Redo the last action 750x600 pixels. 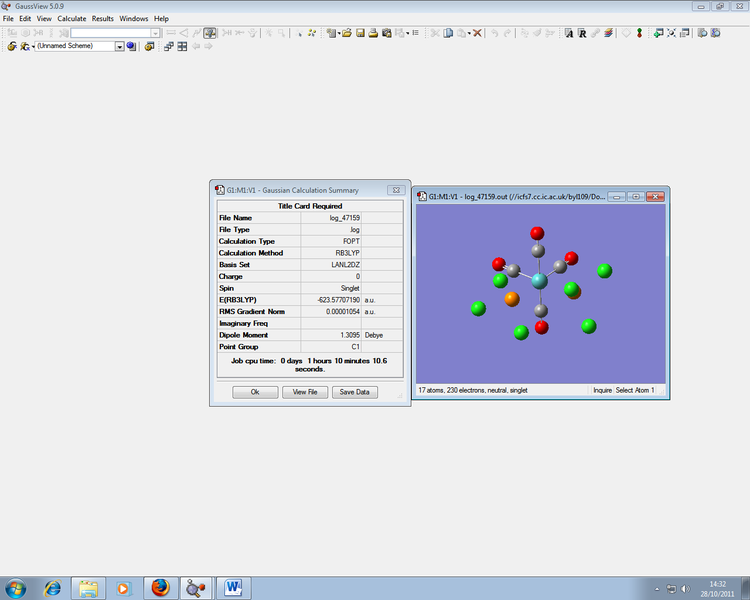coord(507,33)
